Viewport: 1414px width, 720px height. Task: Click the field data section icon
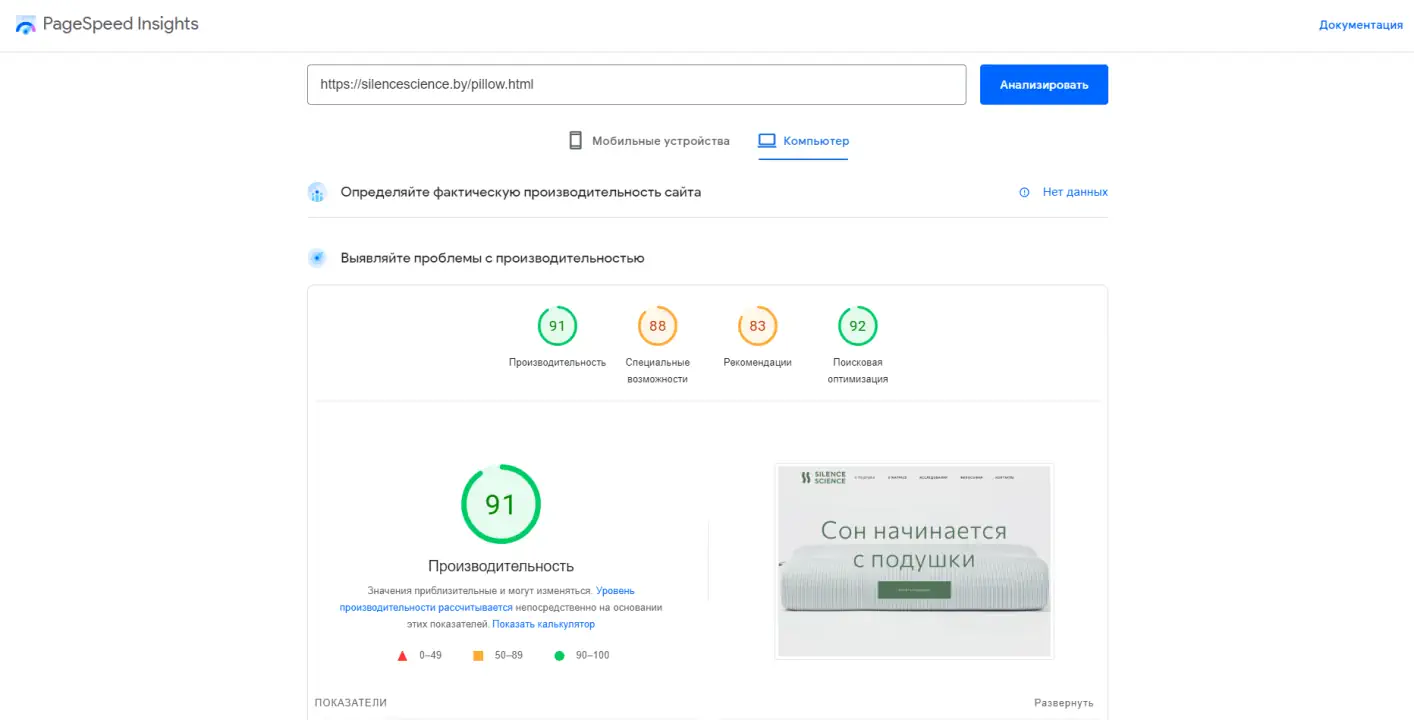click(317, 192)
